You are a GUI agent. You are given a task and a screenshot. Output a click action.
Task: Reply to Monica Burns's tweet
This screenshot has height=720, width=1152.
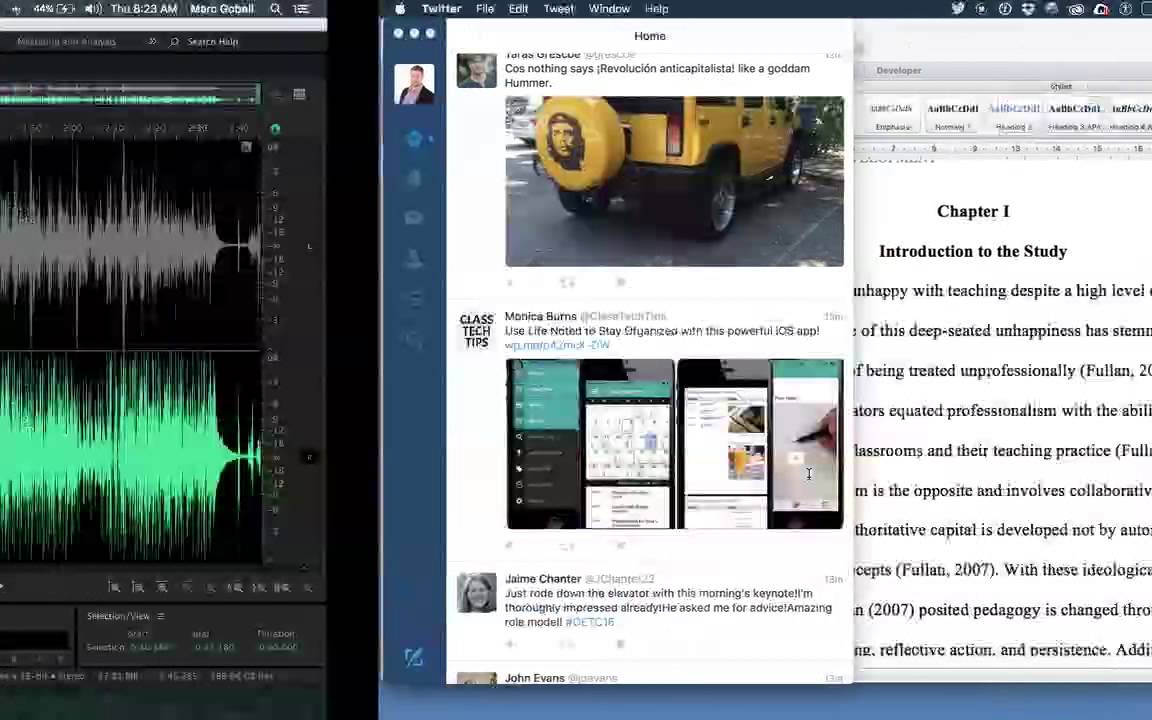tap(510, 545)
